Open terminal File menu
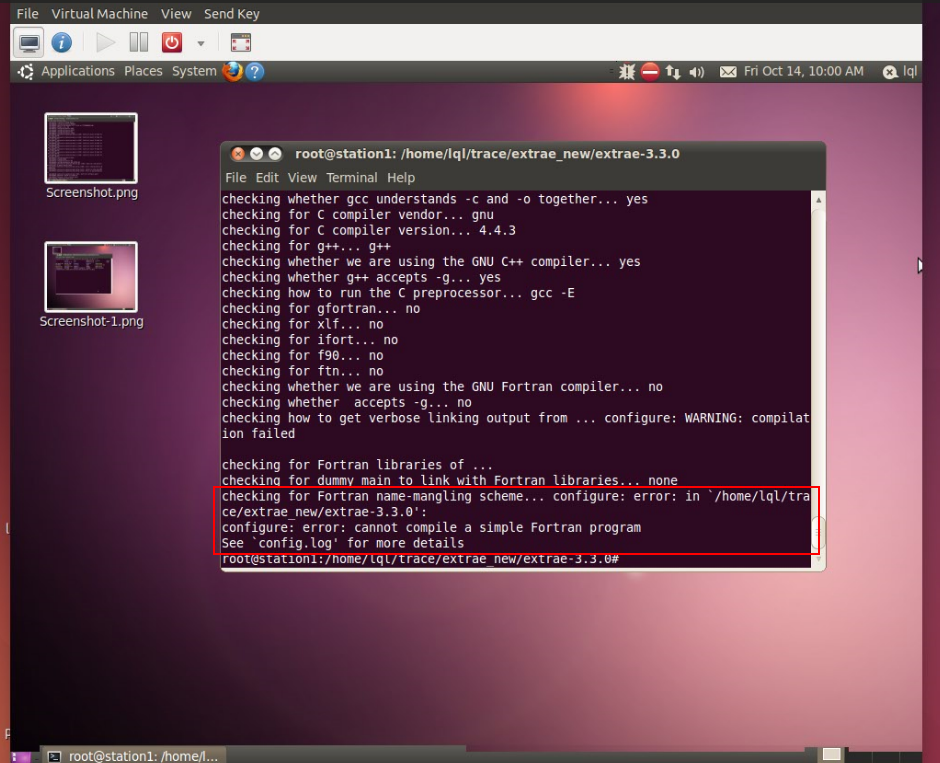 (x=236, y=177)
